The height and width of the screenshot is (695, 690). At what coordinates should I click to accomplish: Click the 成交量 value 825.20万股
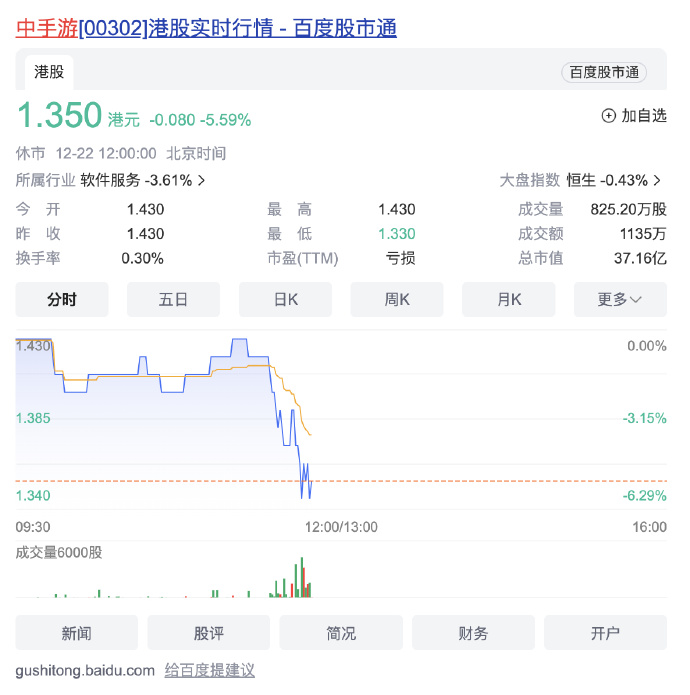pyautogui.click(x=628, y=209)
